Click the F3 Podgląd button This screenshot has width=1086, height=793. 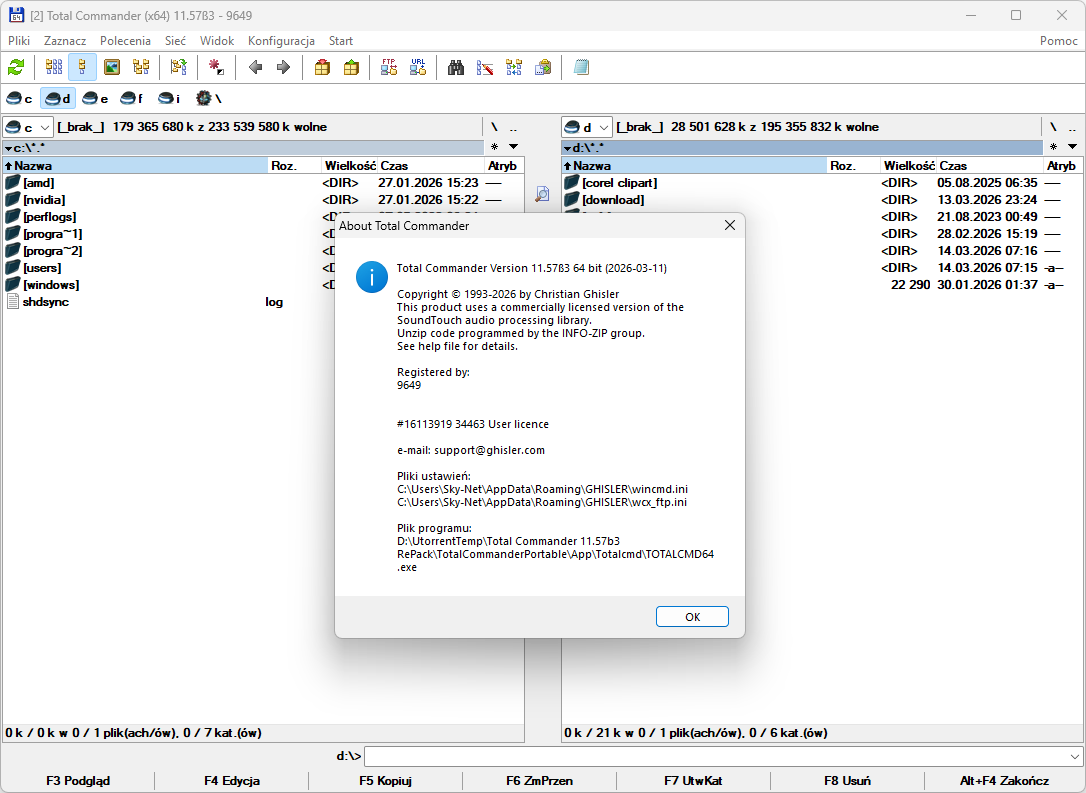click(x=78, y=781)
